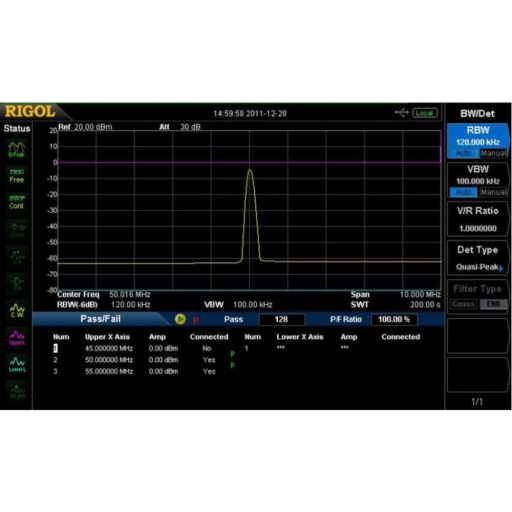The height and width of the screenshot is (512, 512).
Task: Click the Pass/Fail tab header
Action: click(x=100, y=319)
